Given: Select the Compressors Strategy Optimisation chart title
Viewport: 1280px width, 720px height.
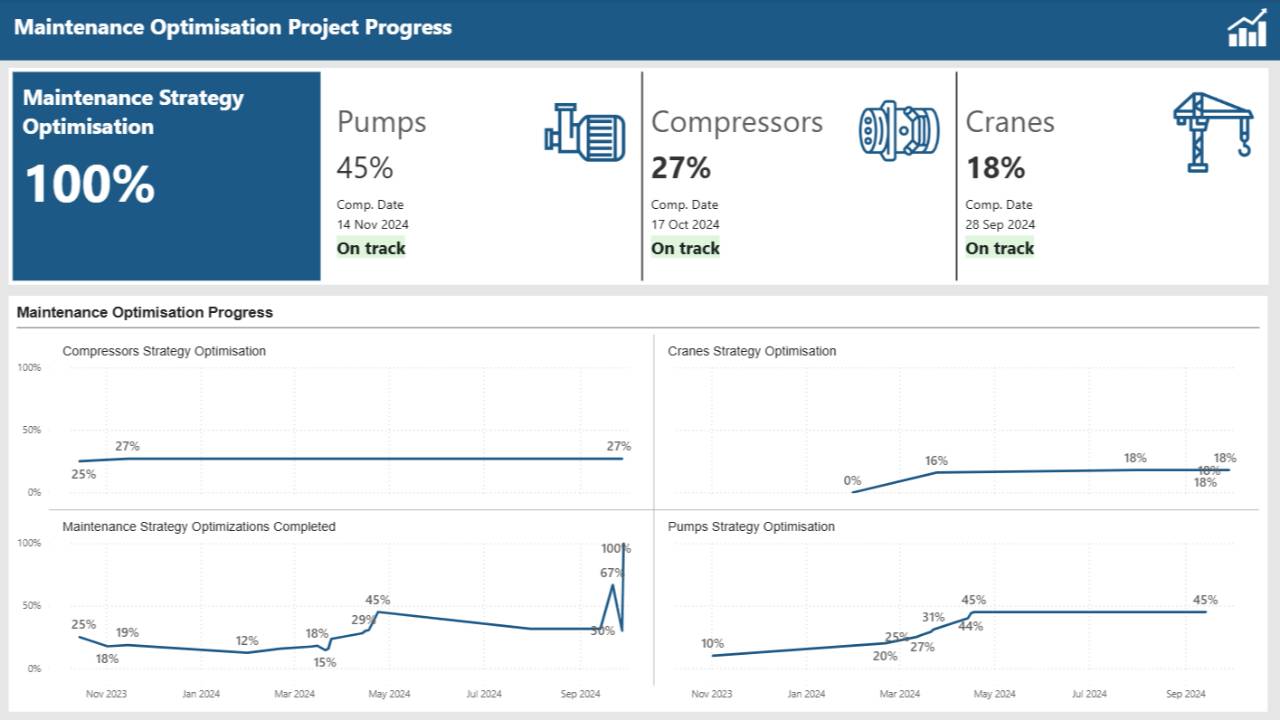Looking at the screenshot, I should [164, 351].
